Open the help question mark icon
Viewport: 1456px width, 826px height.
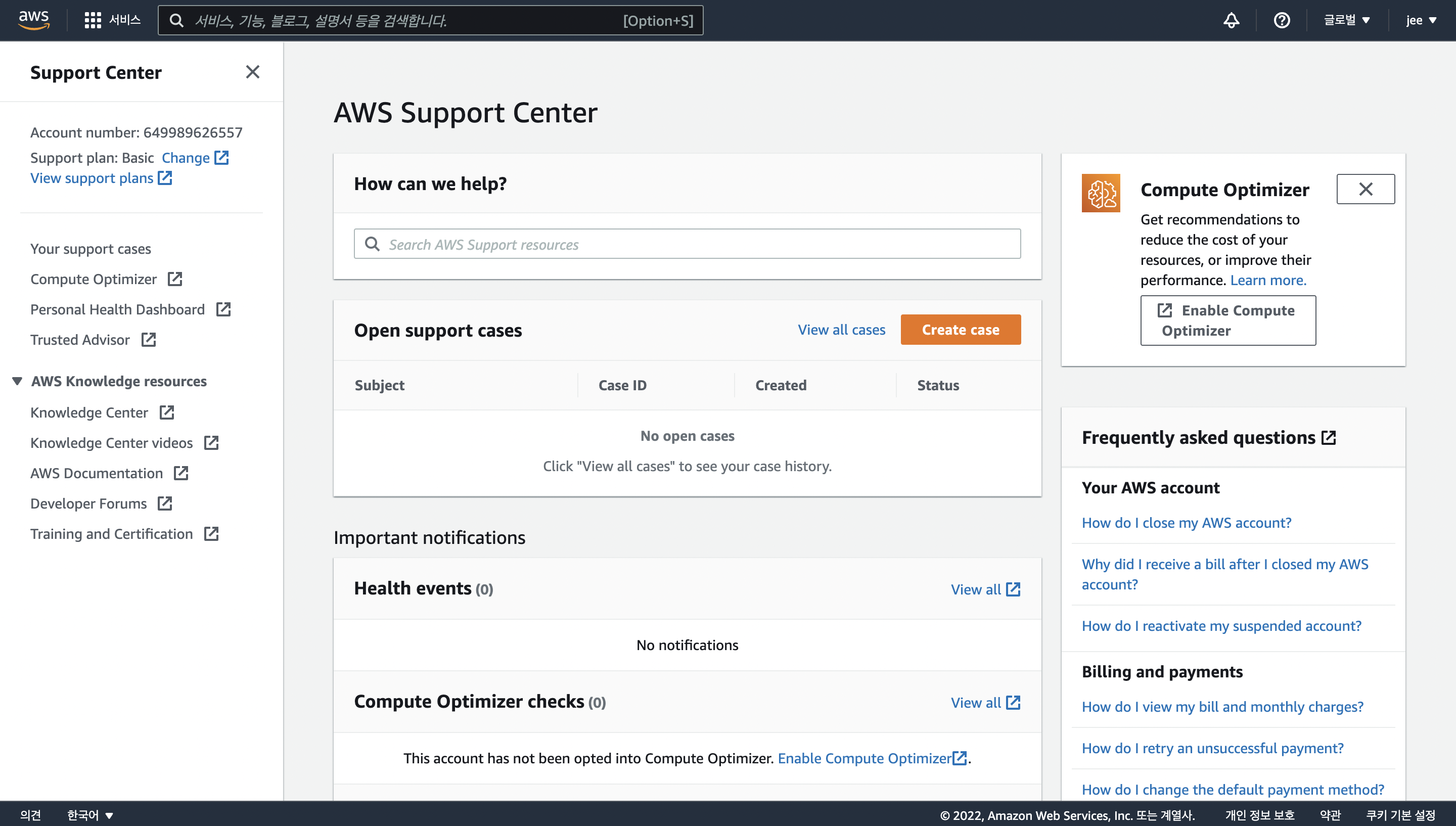point(1281,20)
